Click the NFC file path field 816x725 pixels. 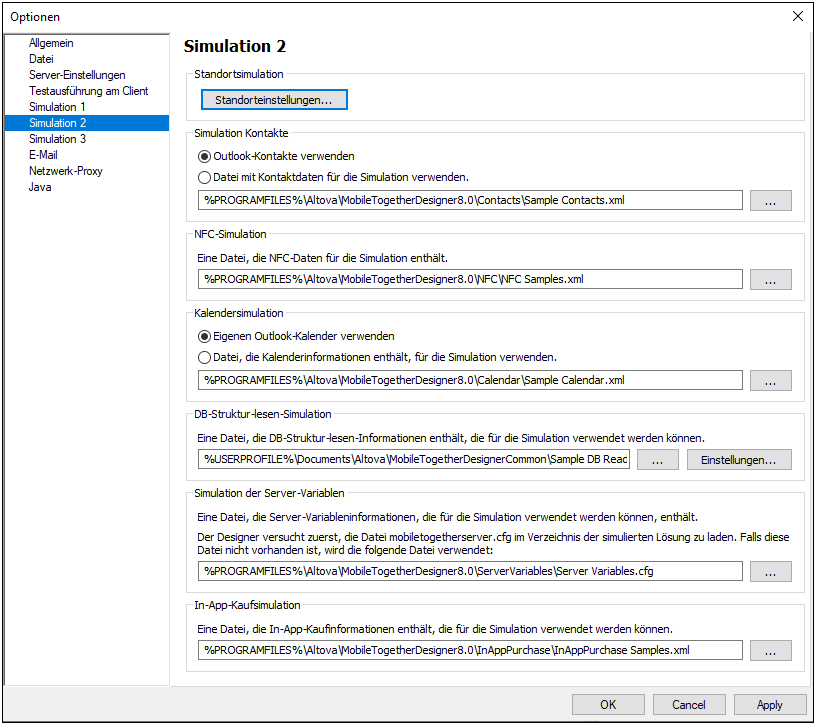(x=470, y=279)
